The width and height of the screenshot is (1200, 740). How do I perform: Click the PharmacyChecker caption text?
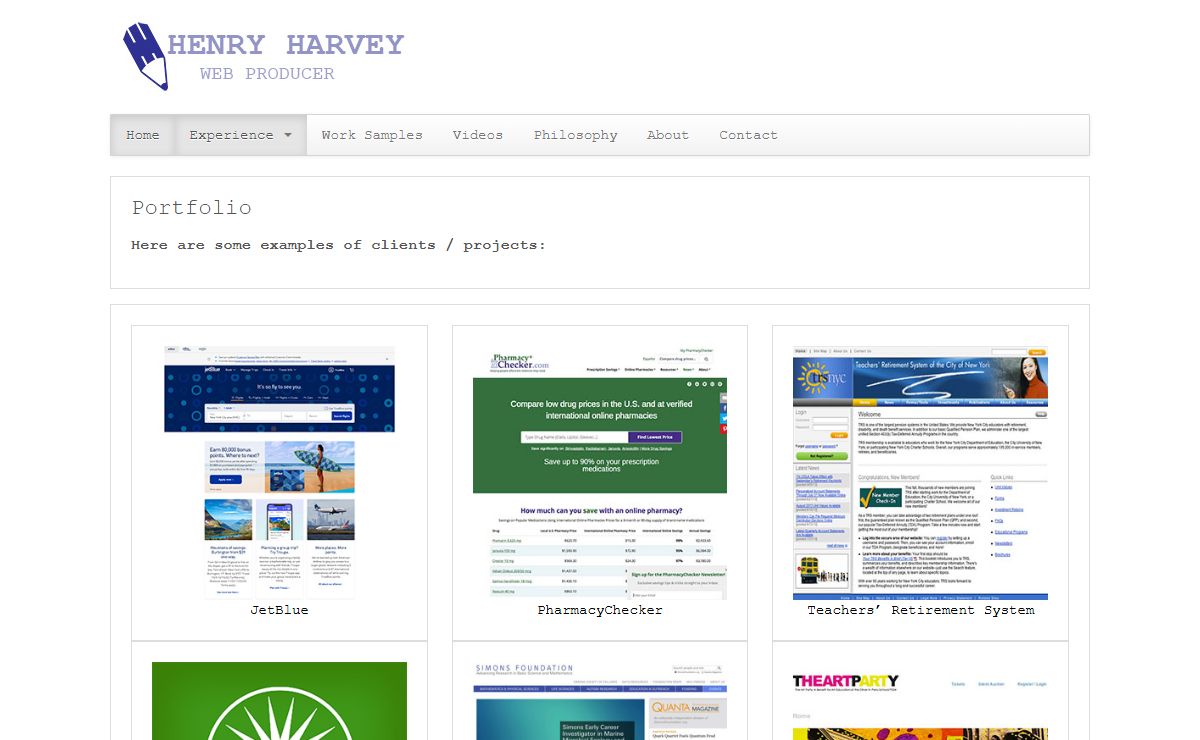[x=600, y=610]
